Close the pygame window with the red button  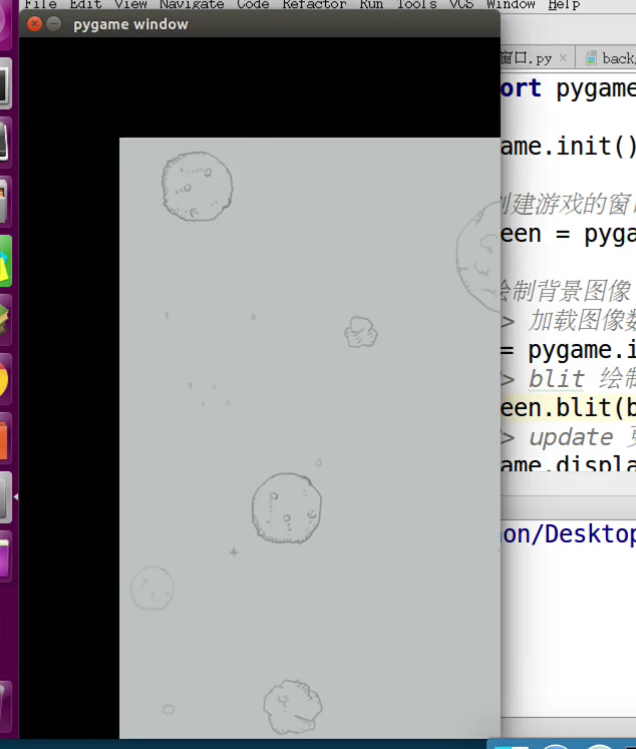(x=34, y=24)
